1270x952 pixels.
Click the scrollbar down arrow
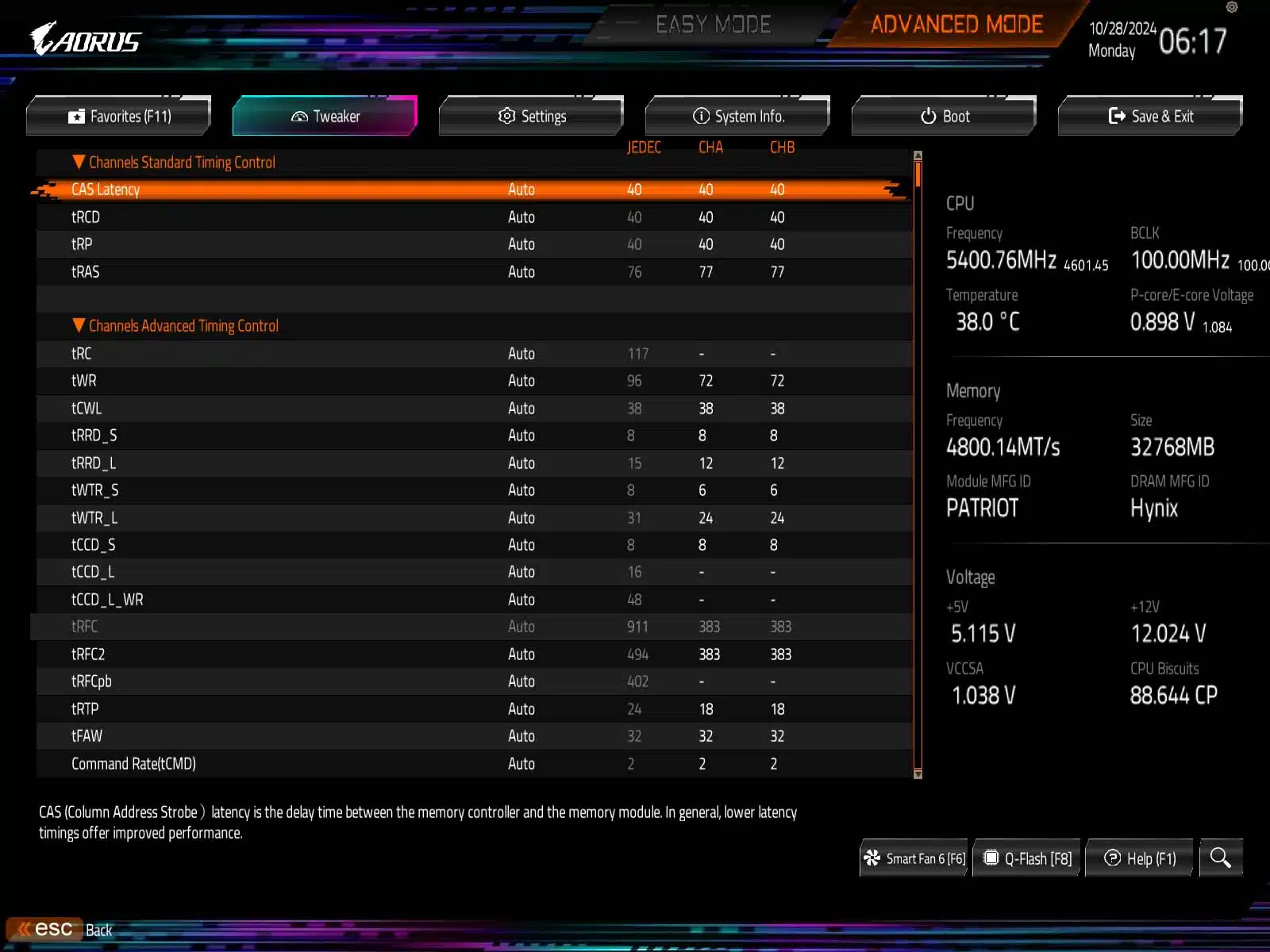pyautogui.click(x=918, y=774)
